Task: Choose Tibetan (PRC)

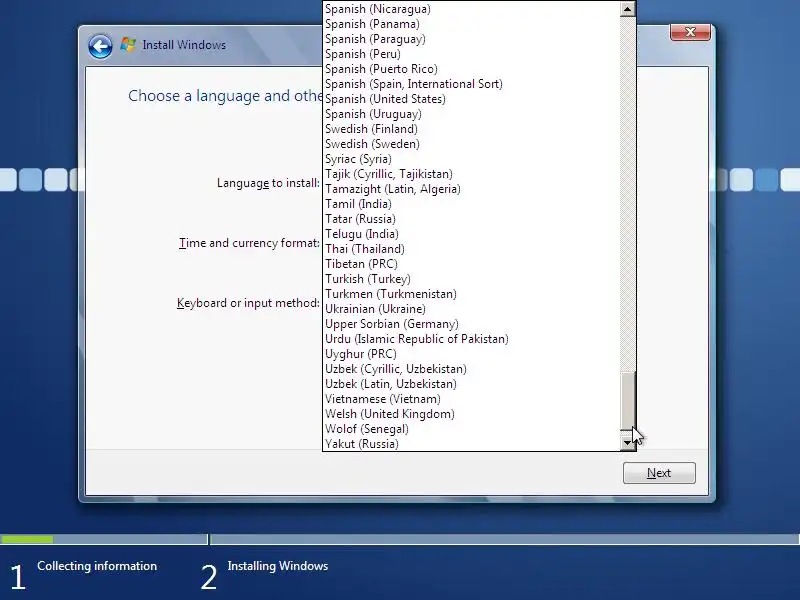Action: tap(472, 264)
